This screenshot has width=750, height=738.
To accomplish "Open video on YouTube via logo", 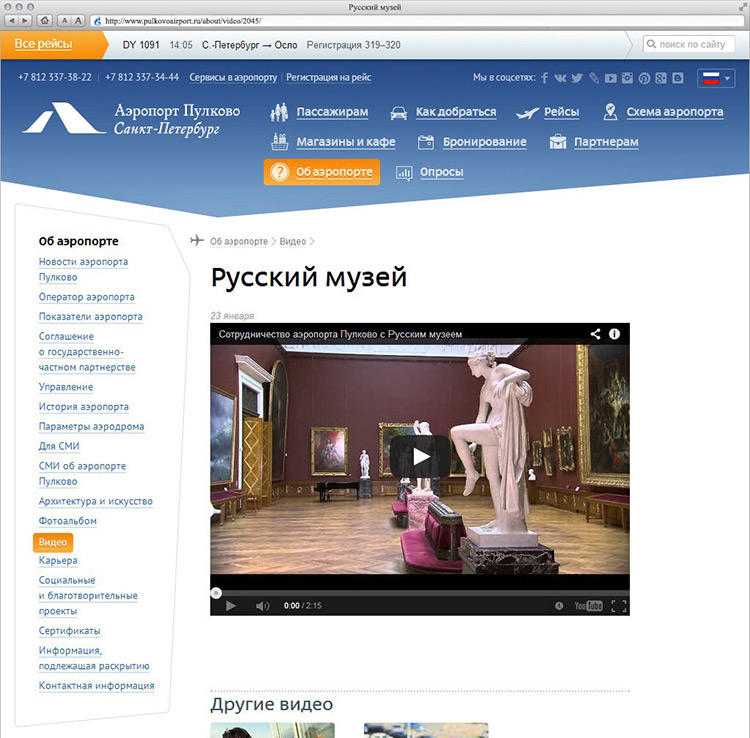I will pyautogui.click(x=588, y=606).
